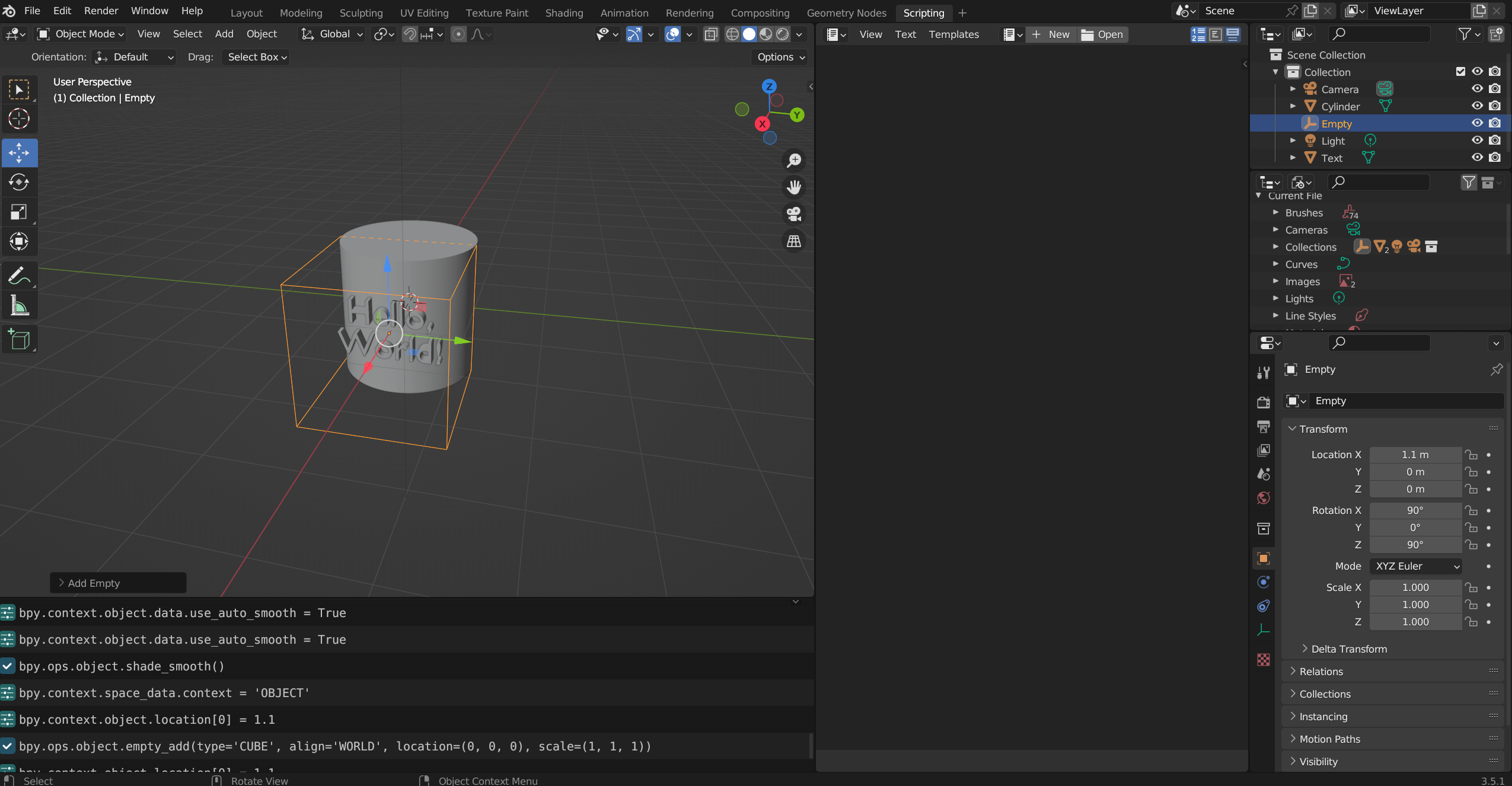This screenshot has width=1512, height=786.
Task: Toggle eye visibility for Light
Action: point(1477,140)
